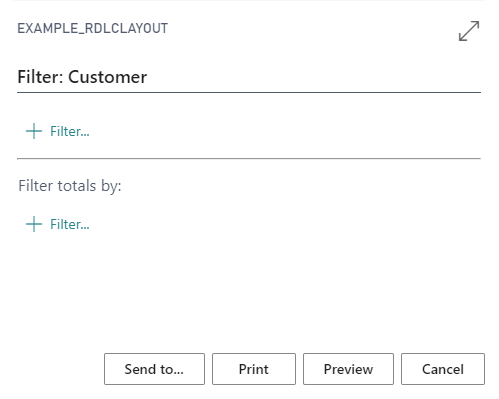Viewport: 499px width, 399px height.
Task: Open the Send to... options
Action: 154,369
